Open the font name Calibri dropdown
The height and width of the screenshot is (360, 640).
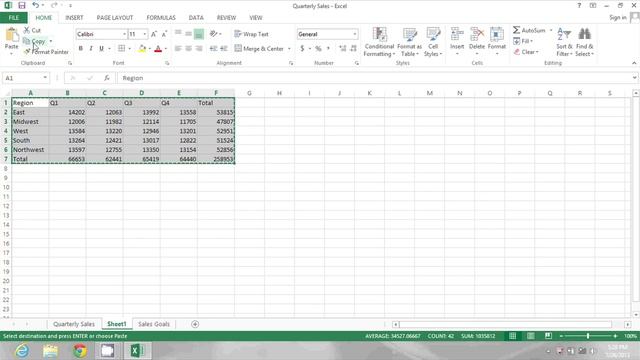[x=124, y=34]
